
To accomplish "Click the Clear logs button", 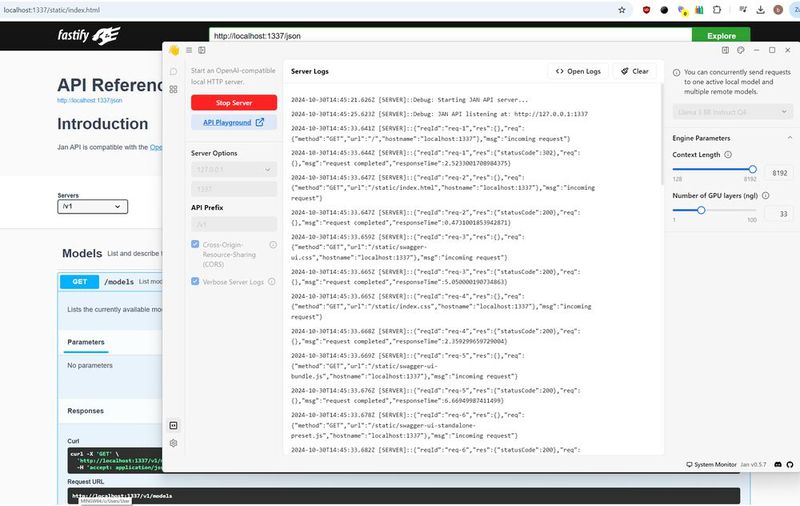I will (x=635, y=71).
